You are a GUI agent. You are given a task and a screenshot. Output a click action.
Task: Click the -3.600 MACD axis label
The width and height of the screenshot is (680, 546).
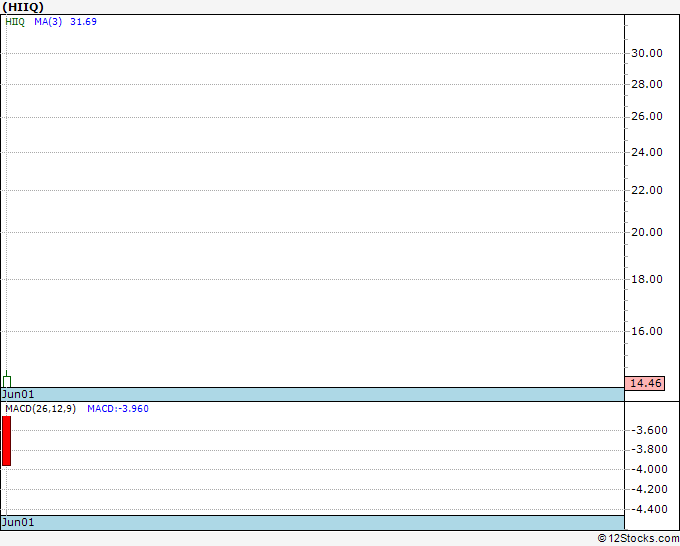pyautogui.click(x=649, y=430)
